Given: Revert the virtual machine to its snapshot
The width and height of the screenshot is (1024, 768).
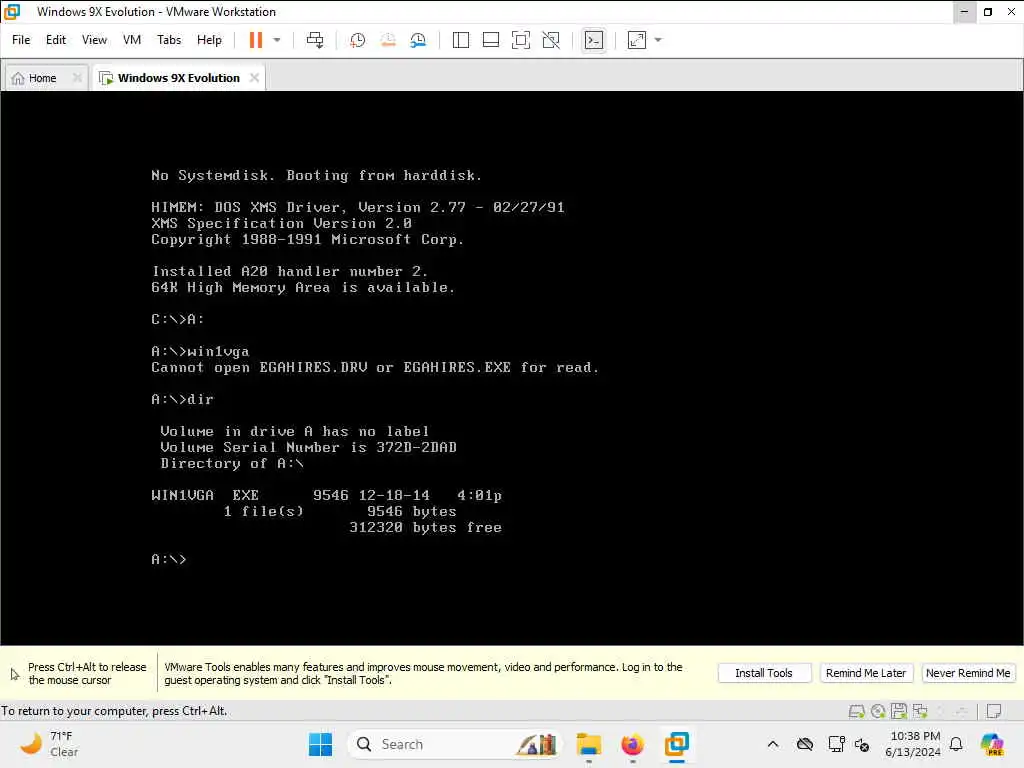Looking at the screenshot, I should pos(388,40).
